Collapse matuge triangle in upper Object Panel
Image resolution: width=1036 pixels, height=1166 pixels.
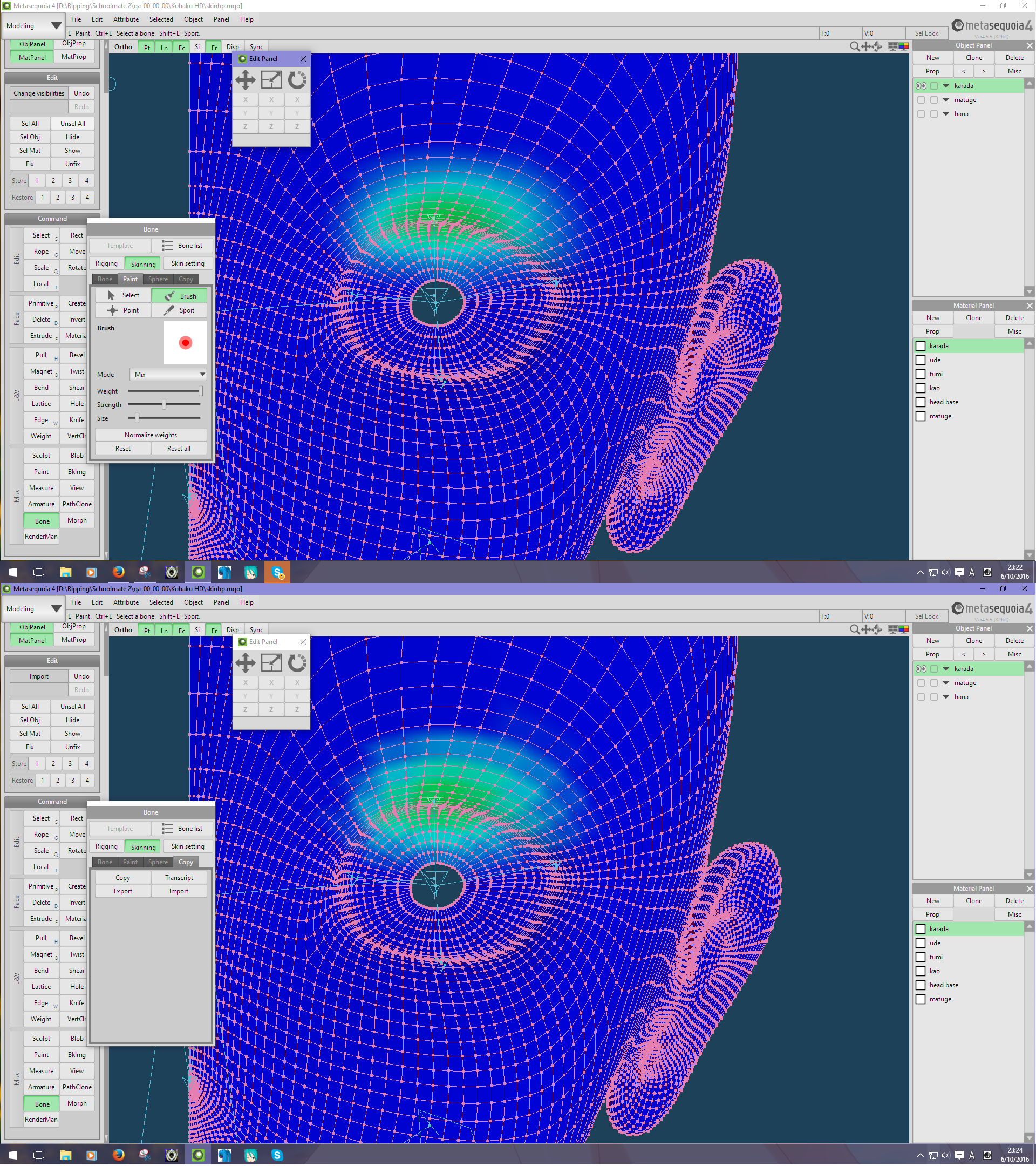pyautogui.click(x=946, y=100)
